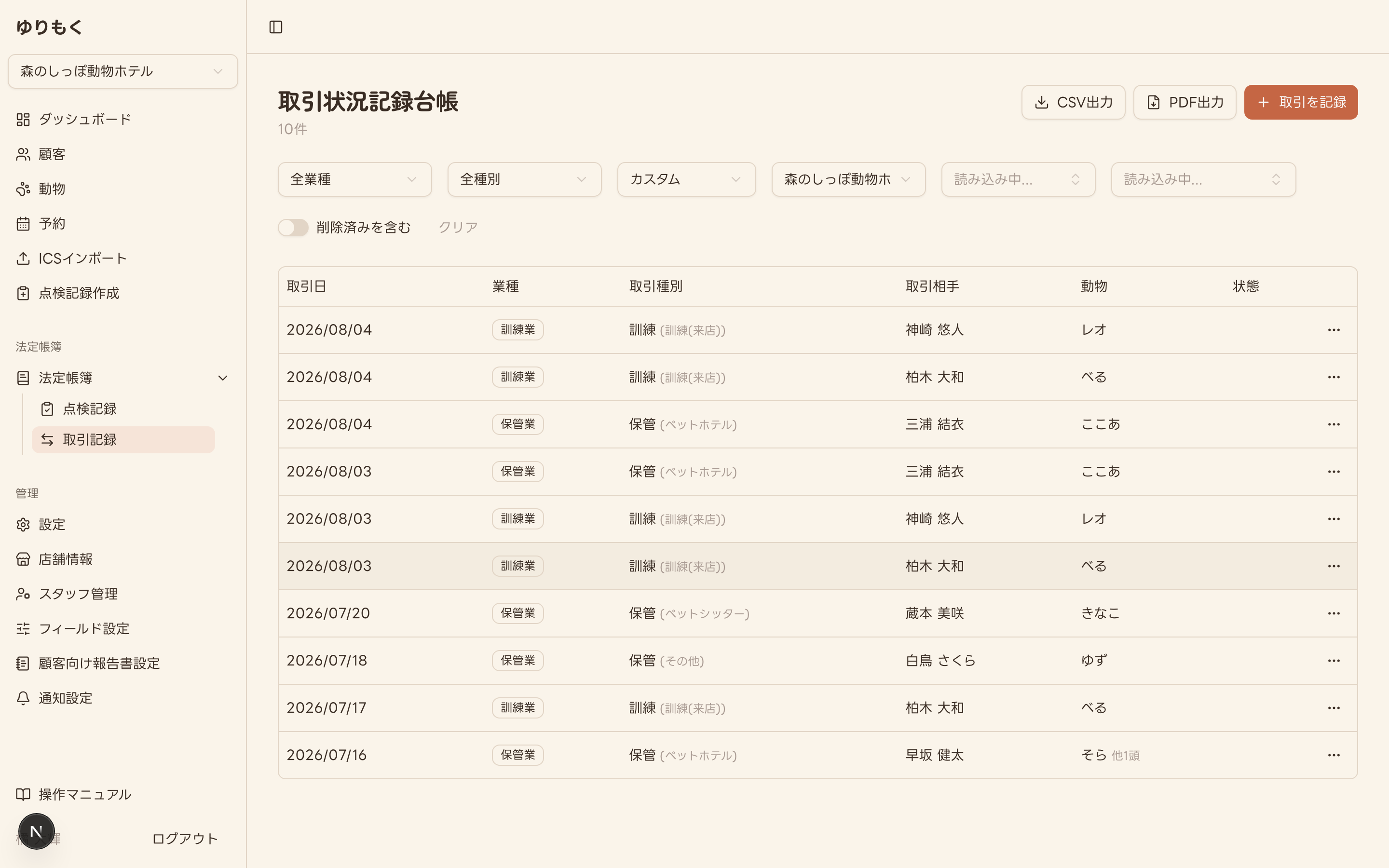Click 保管業 badge in 2026/07/20 row
1389x868 pixels.
pos(517,614)
